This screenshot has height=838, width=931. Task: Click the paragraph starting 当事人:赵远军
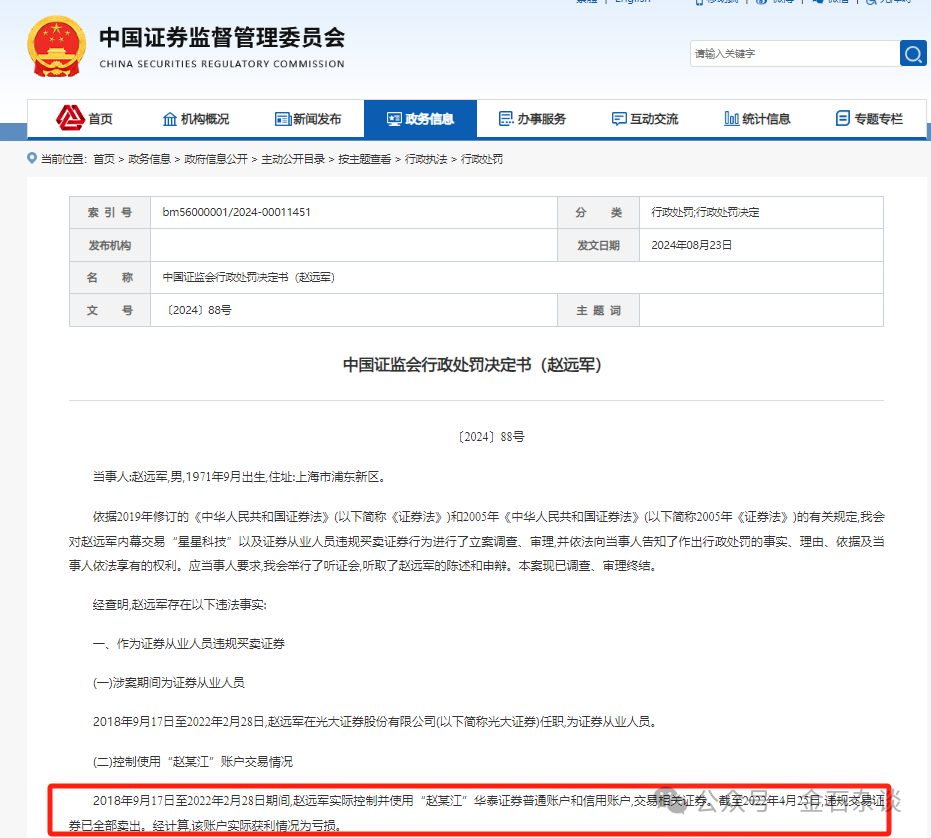pyautogui.click(x=241, y=477)
